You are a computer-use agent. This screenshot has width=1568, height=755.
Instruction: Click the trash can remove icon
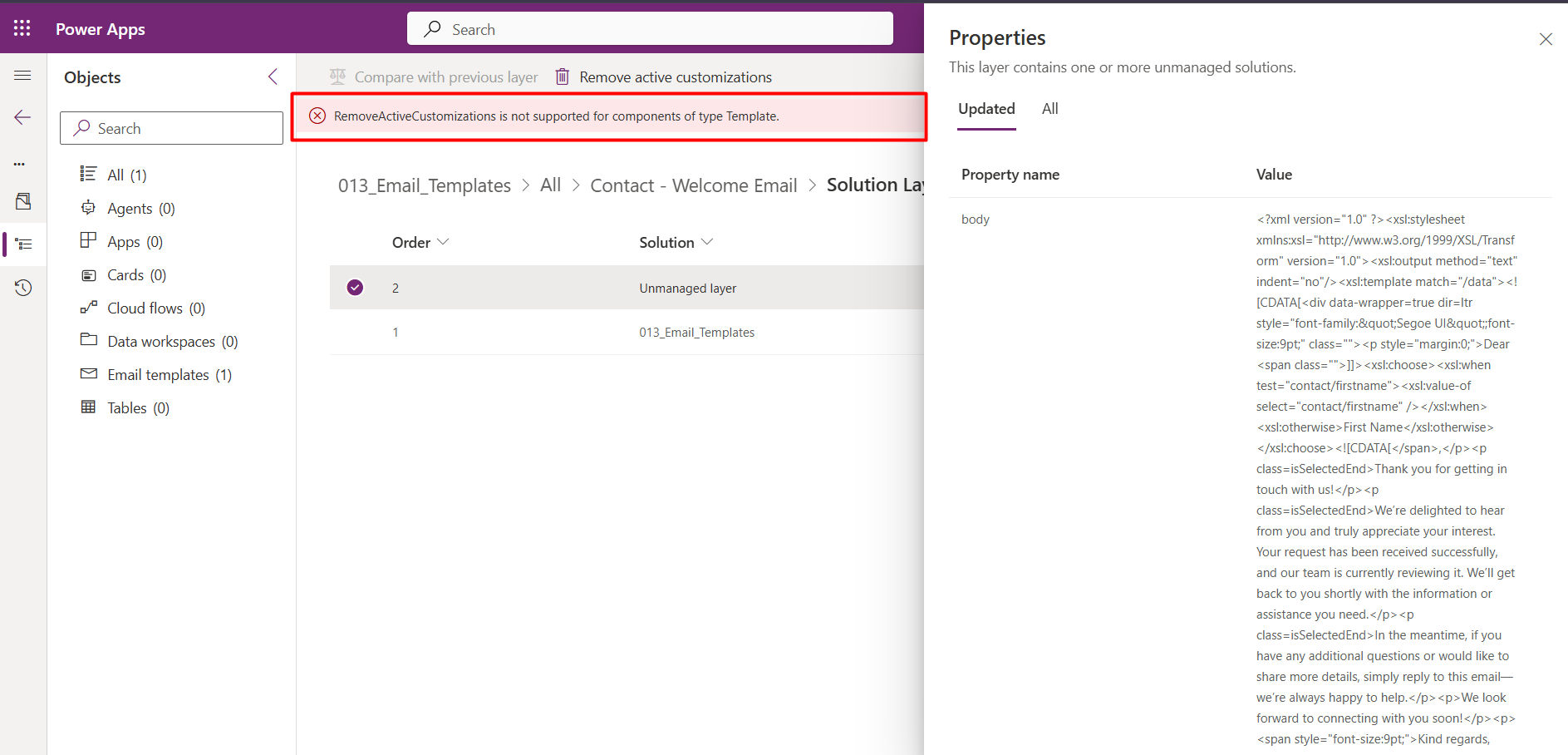pos(563,76)
